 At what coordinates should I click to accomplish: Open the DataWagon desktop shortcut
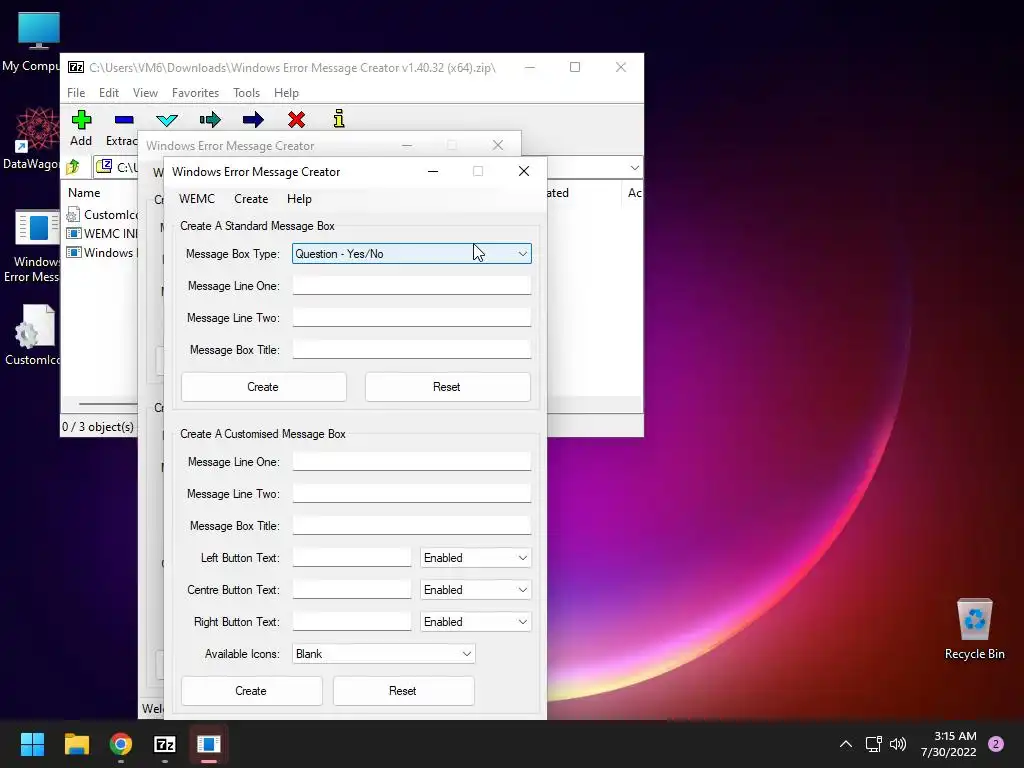(x=38, y=139)
